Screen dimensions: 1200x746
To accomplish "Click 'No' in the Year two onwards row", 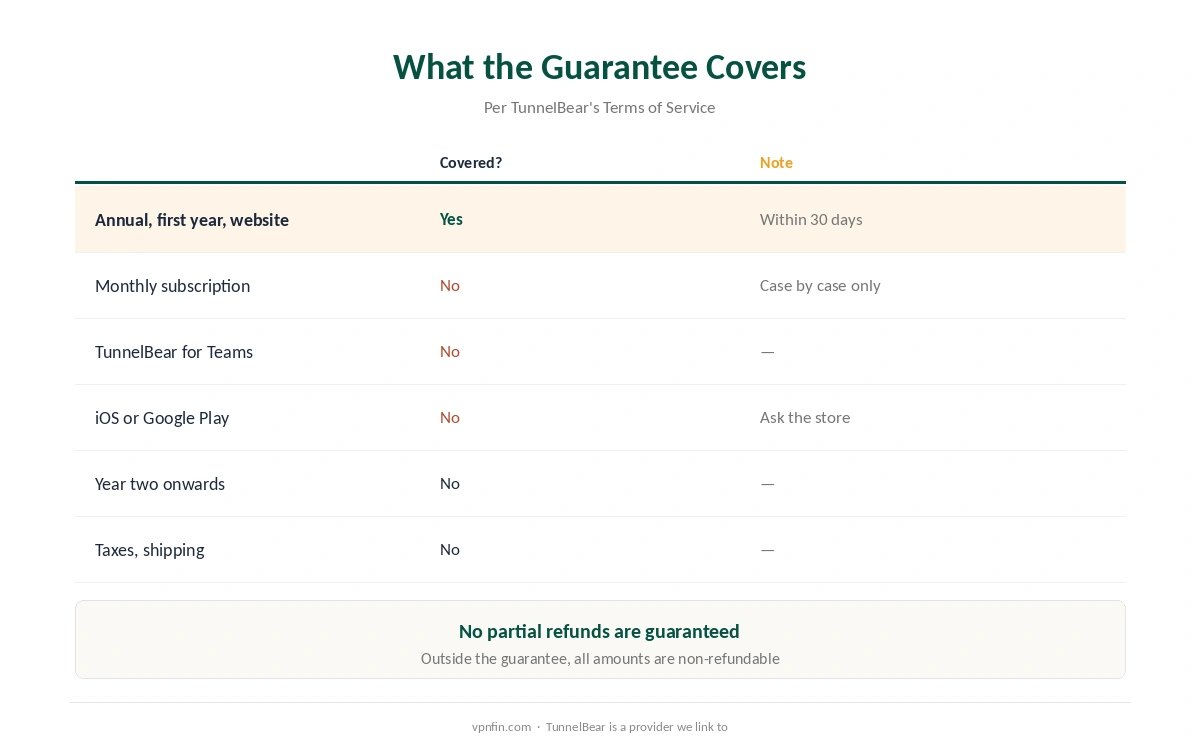I will [450, 483].
